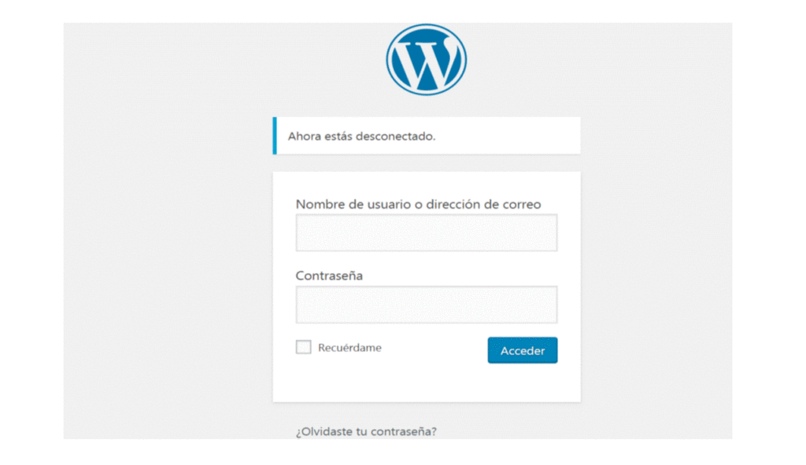Click the blue bar on the logout notice
Viewport: 806px width, 465px height.
274,136
